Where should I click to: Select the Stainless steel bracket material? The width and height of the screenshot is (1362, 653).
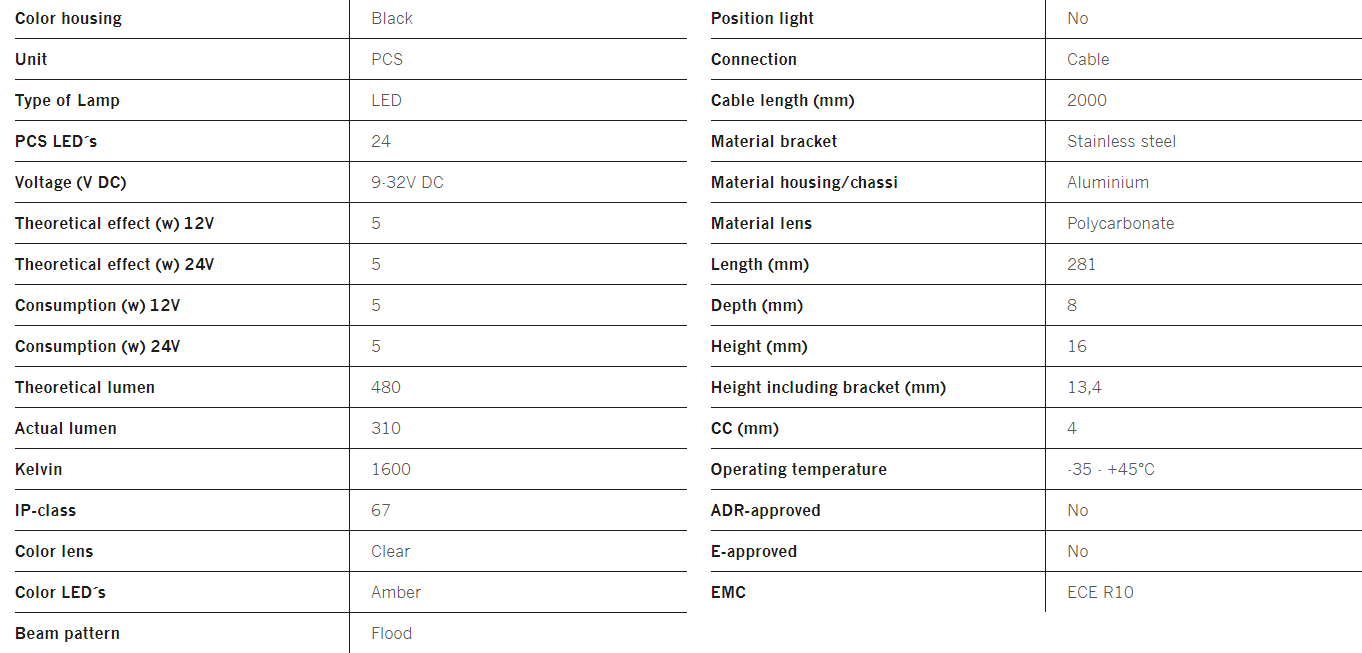click(1121, 141)
